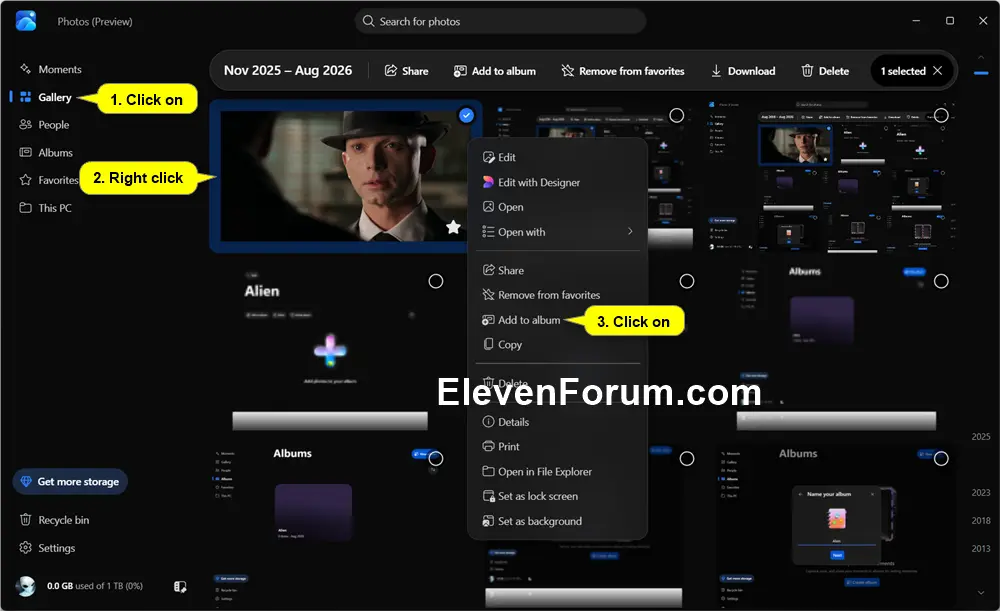Clear the selection with the X next to 1 selected

click(938, 71)
